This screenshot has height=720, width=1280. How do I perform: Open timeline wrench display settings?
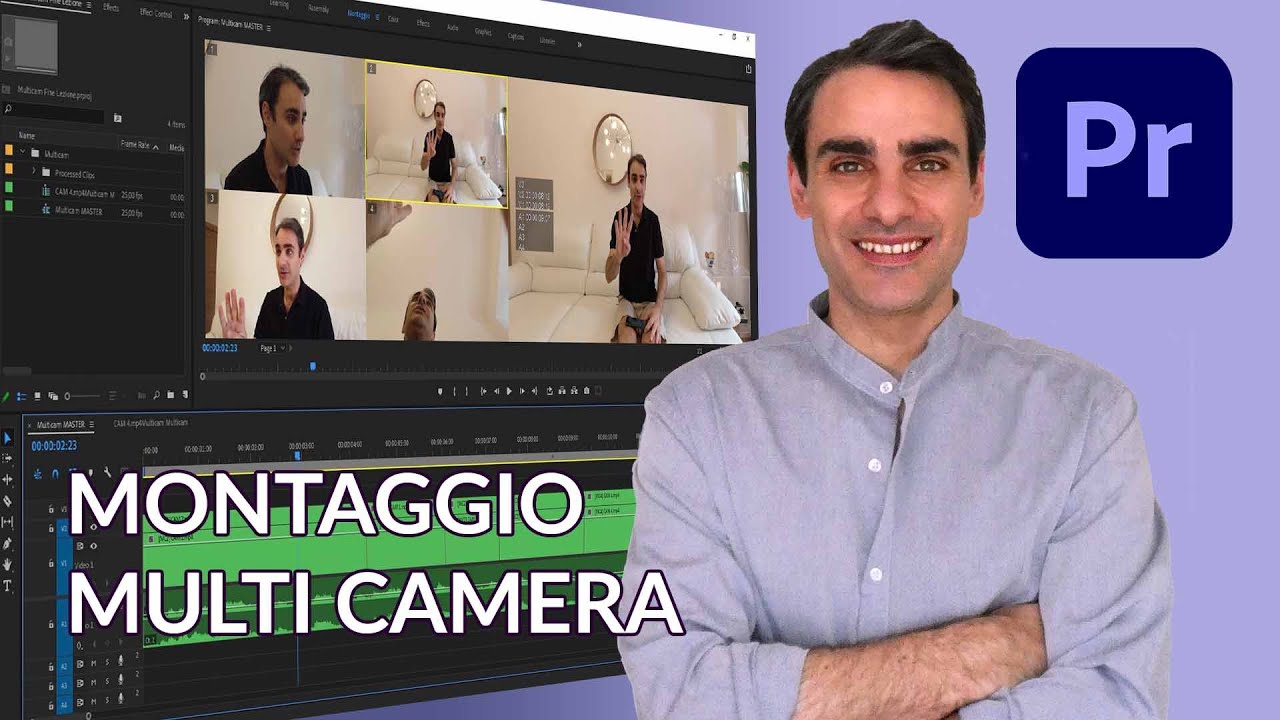click(107, 472)
